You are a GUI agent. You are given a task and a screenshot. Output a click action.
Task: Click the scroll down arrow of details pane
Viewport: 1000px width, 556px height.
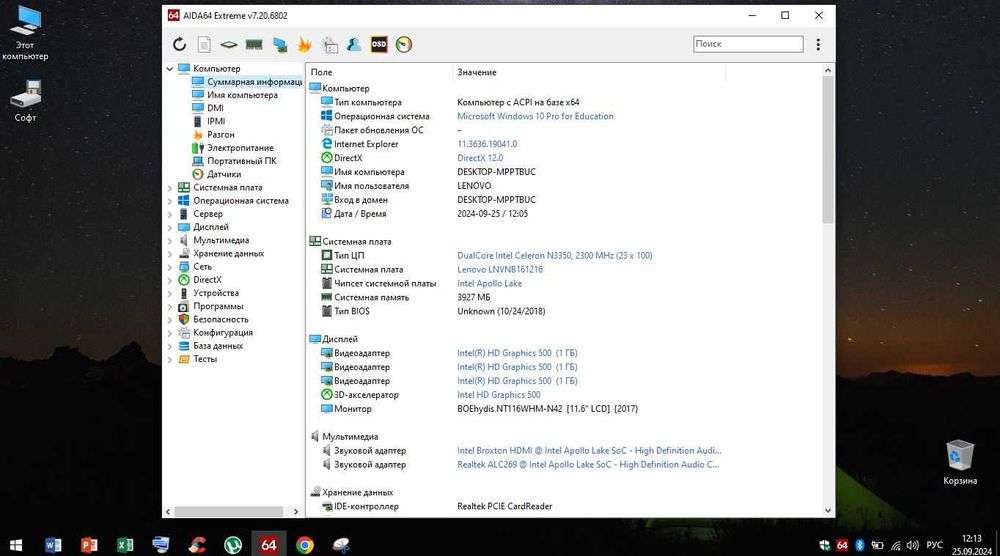tap(828, 510)
